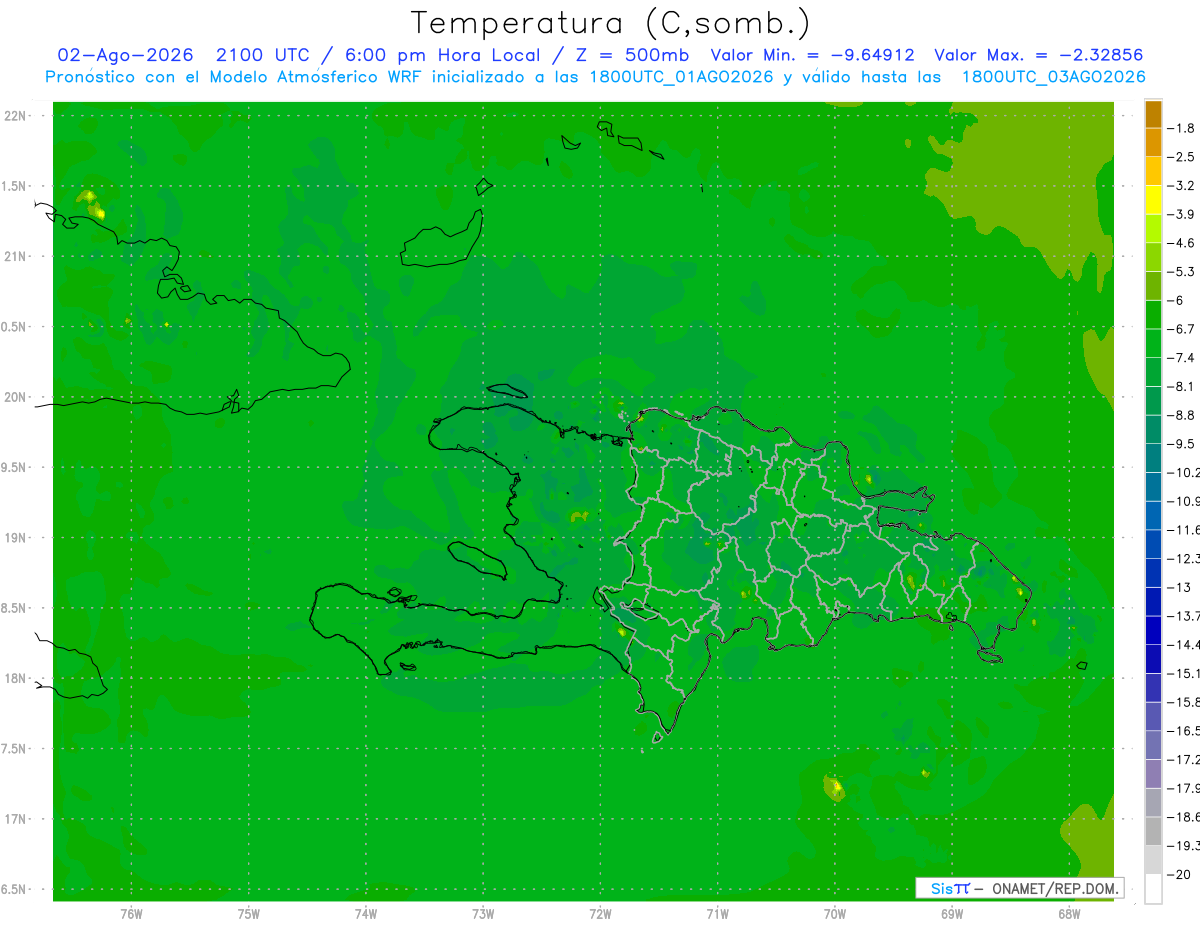Click the '69W' longitude axis label
1200x927 pixels.
[x=952, y=914]
